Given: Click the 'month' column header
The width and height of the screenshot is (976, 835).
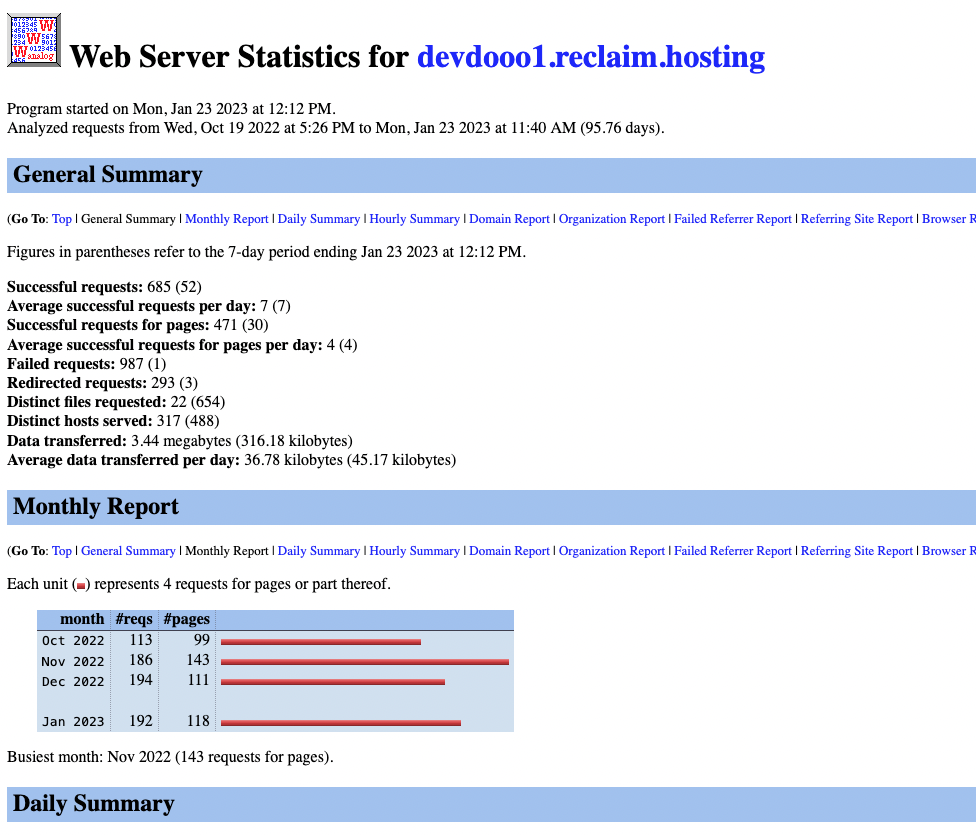Looking at the screenshot, I should (x=82, y=620).
